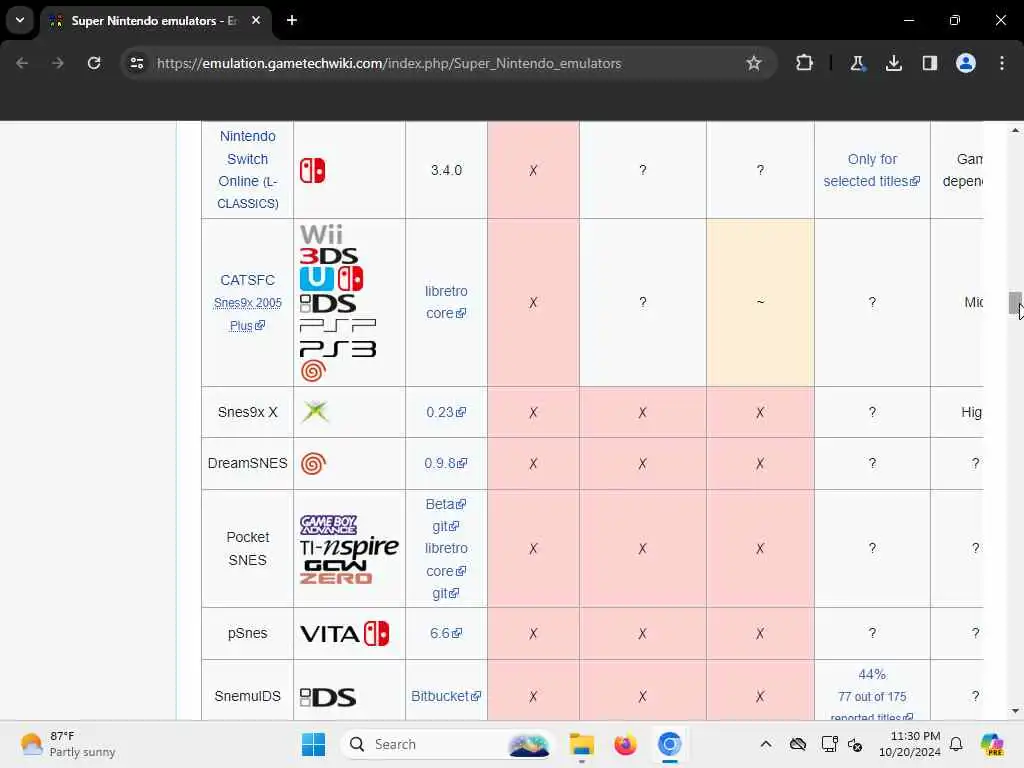This screenshot has width=1024, height=768.
Task: Open the libretro core link in CATSFC row
Action: click(446, 302)
